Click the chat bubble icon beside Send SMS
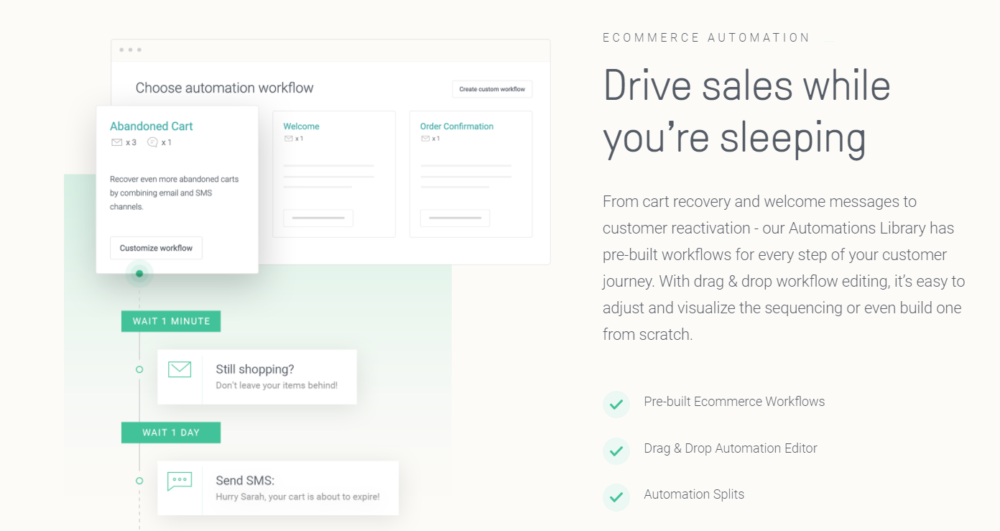The height and width of the screenshot is (531, 1000). (x=180, y=481)
